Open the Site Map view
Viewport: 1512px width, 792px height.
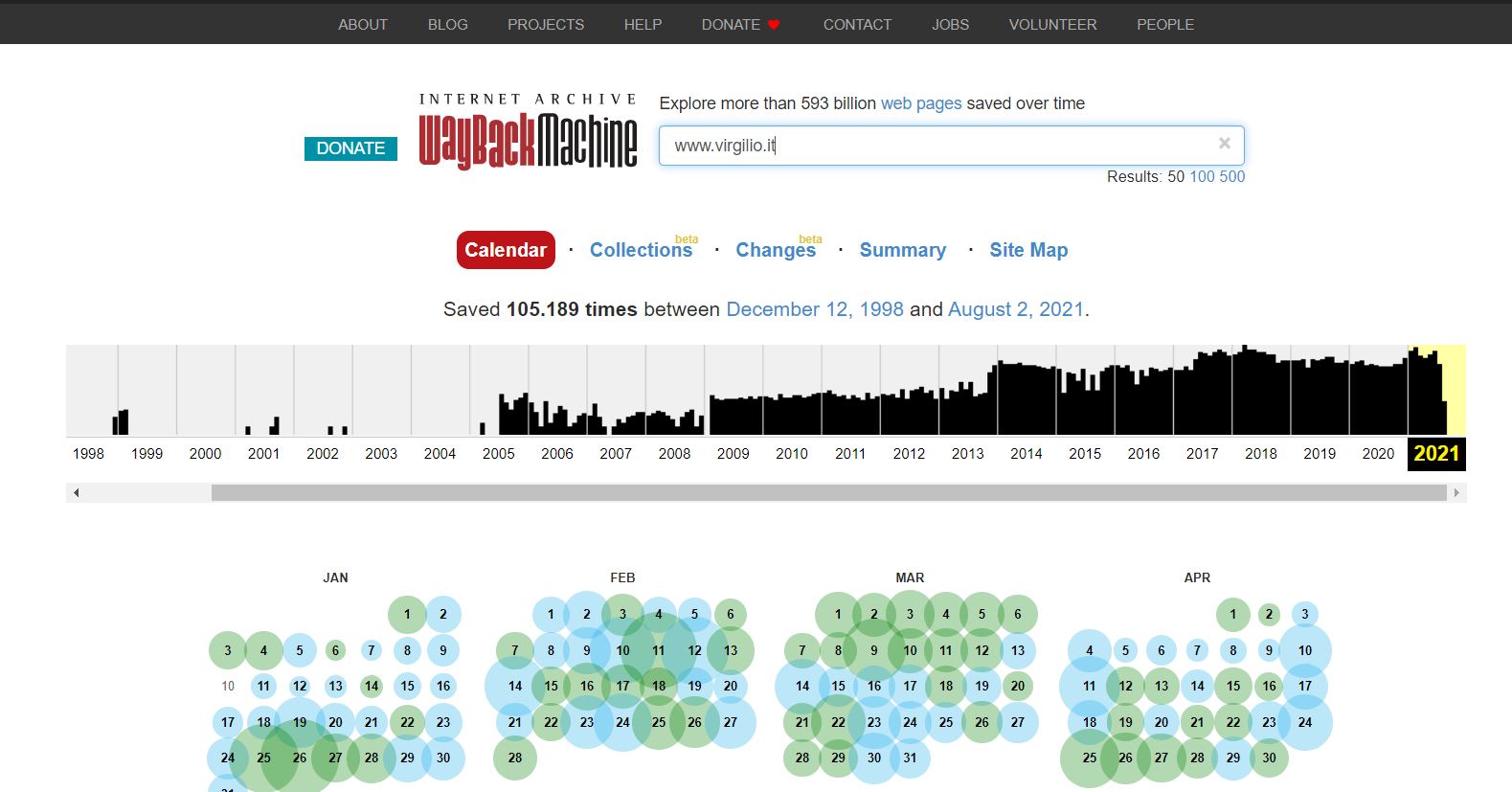(x=1028, y=250)
